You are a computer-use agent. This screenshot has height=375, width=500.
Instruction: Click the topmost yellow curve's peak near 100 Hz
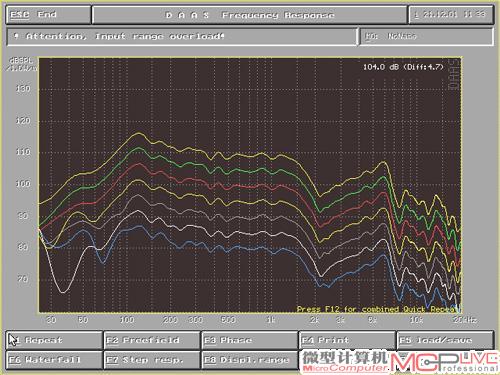point(138,133)
